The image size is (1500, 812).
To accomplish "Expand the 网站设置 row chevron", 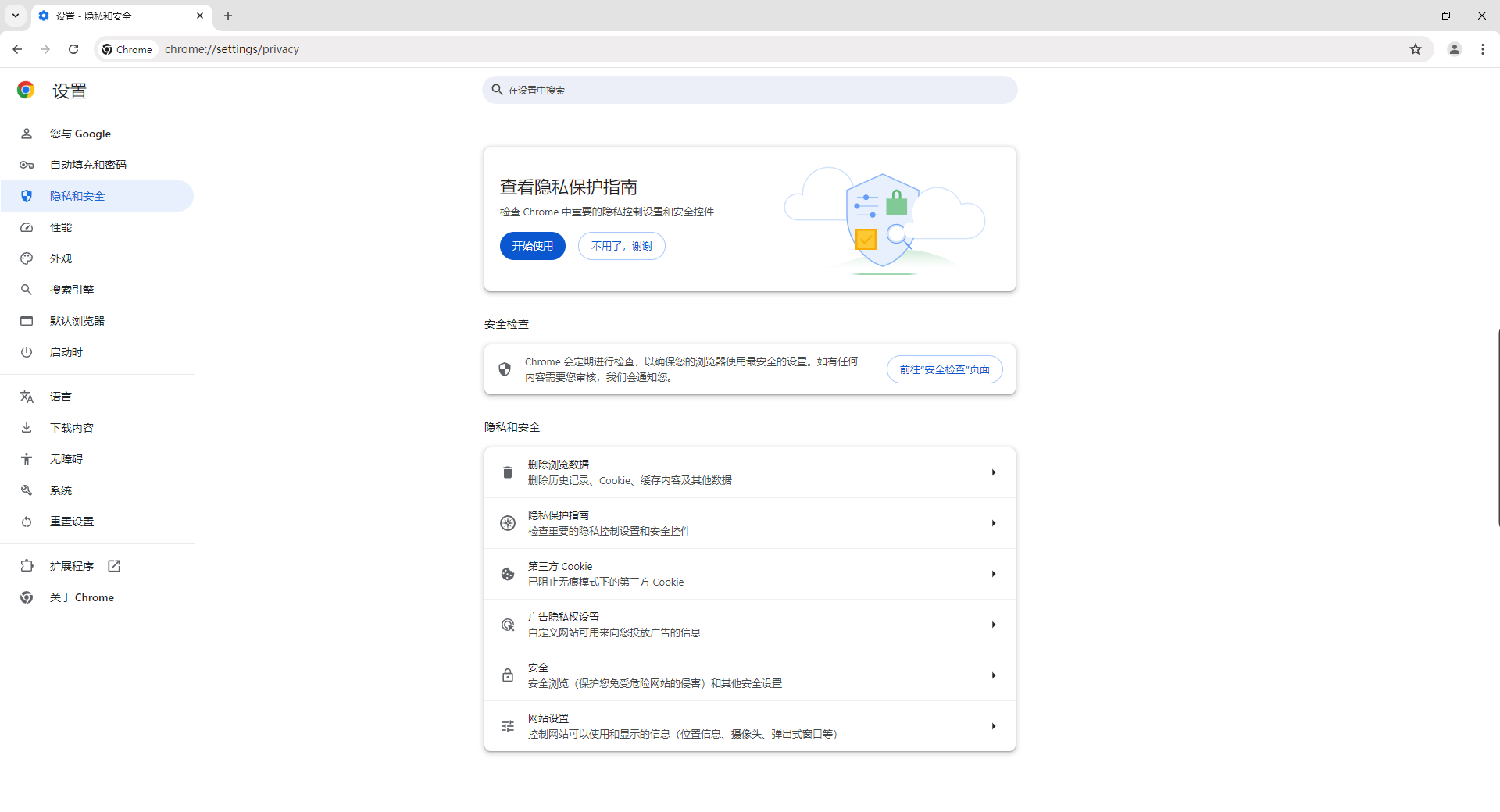I will 993,725.
